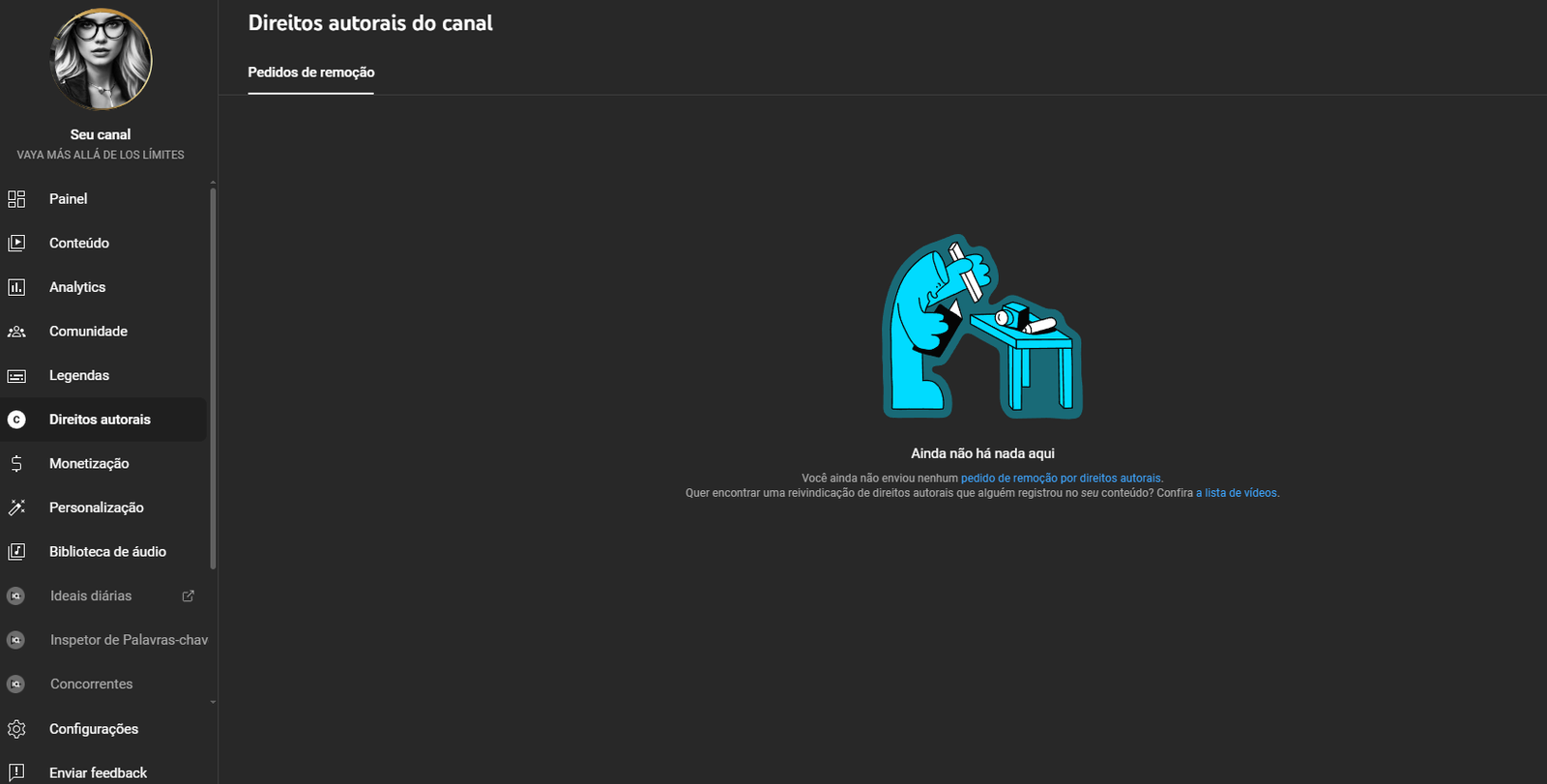The height and width of the screenshot is (784, 1547).
Task: Open the 'a lista de vídeos' link
Action: (1237, 493)
